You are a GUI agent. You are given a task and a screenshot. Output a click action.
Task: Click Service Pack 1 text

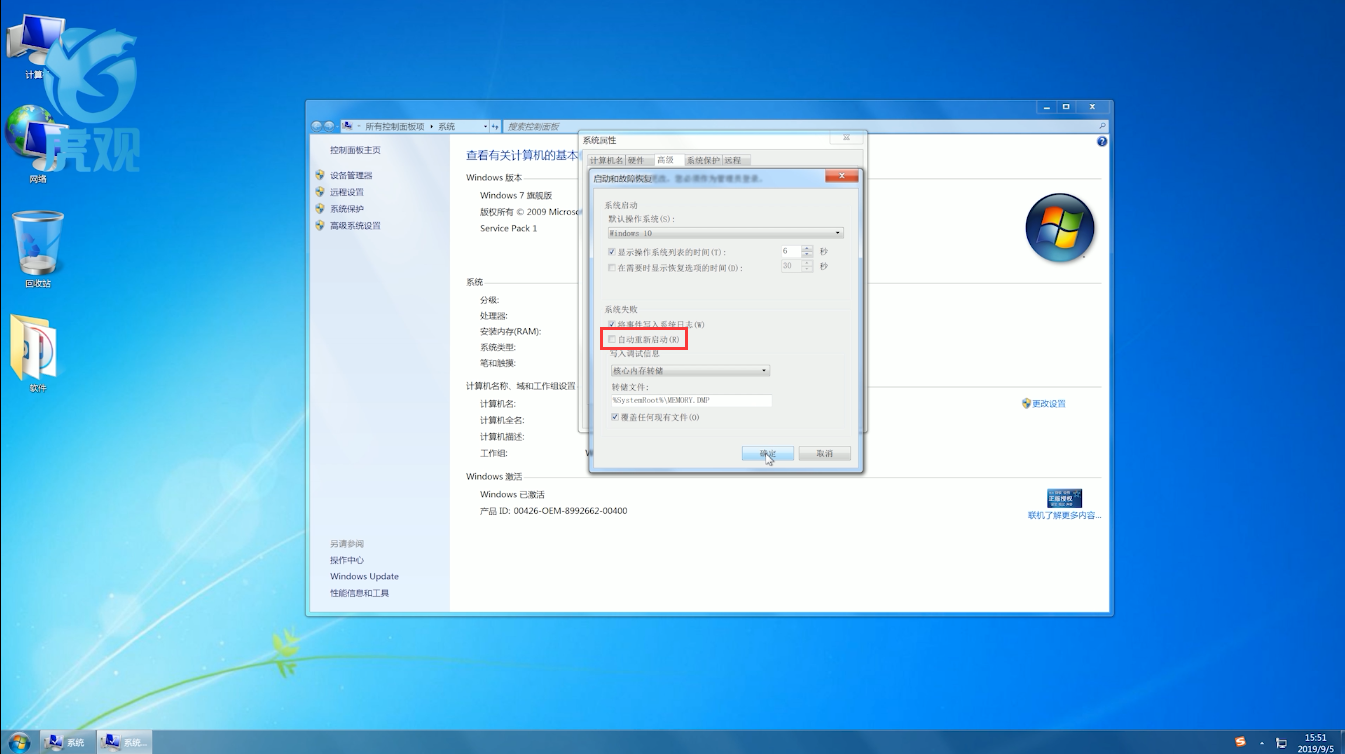coord(508,229)
